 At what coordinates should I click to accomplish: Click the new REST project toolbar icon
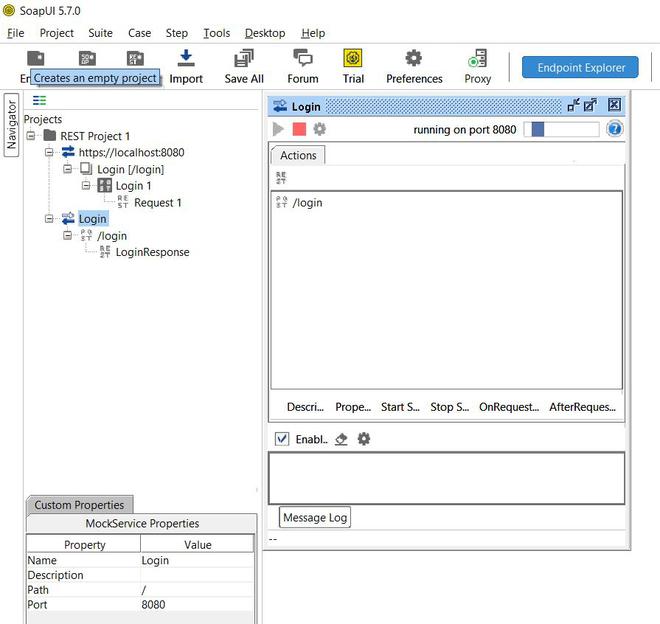(x=136, y=58)
